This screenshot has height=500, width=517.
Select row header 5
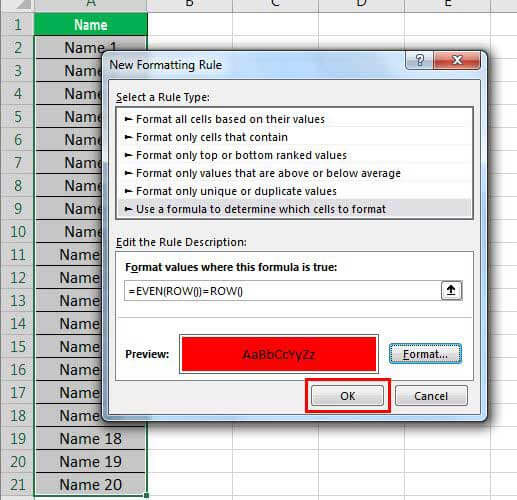click(17, 117)
